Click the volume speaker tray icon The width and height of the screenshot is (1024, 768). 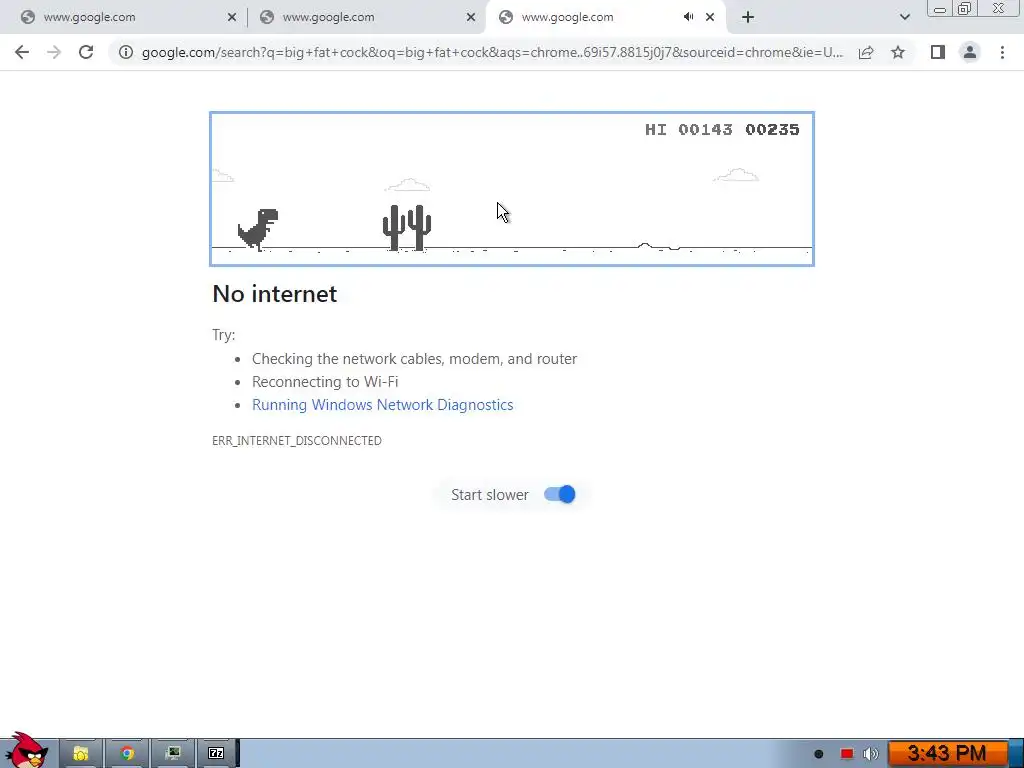coord(871,754)
